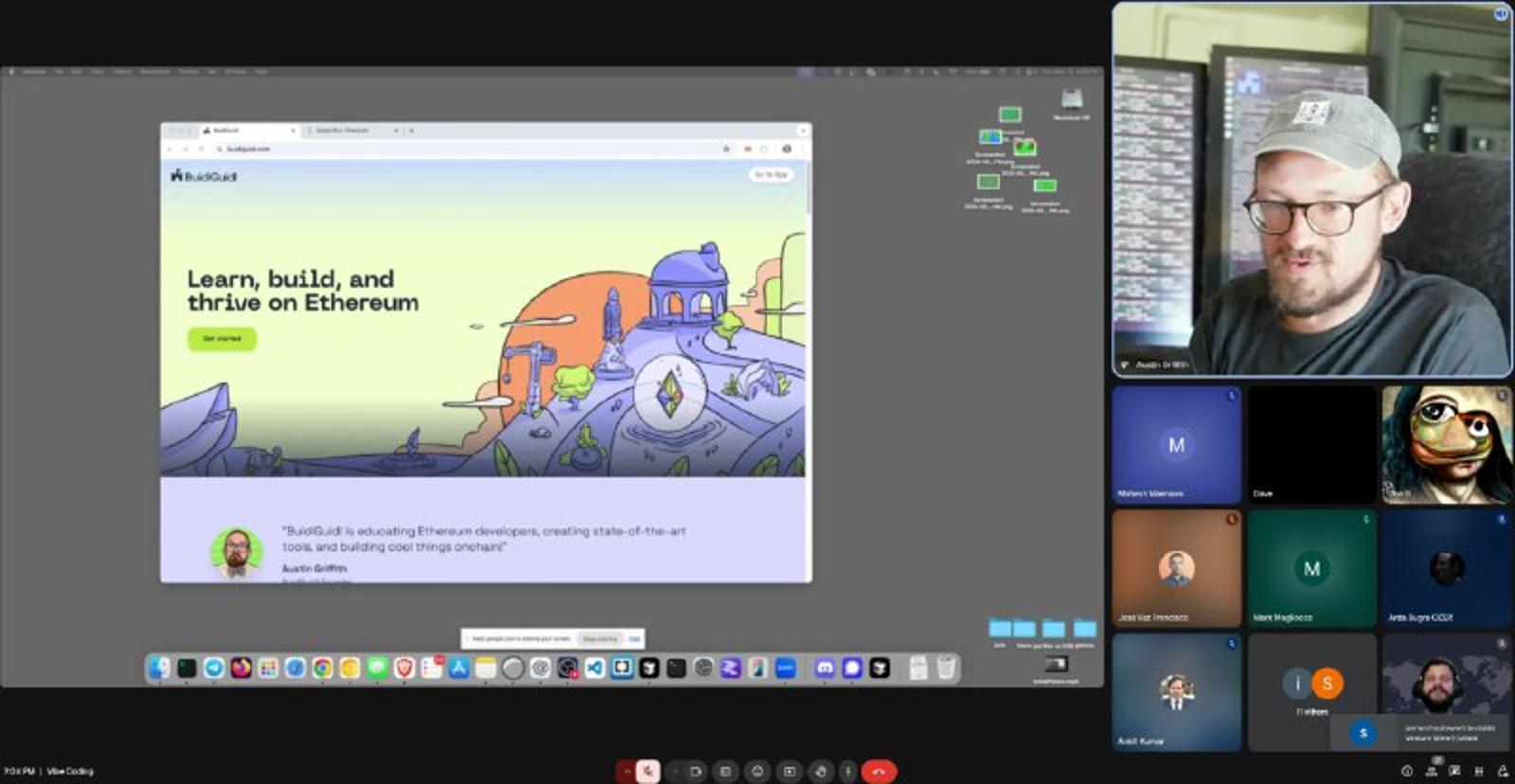Open the three-dot more options menu
The image size is (1515, 784).
pyautogui.click(x=848, y=772)
